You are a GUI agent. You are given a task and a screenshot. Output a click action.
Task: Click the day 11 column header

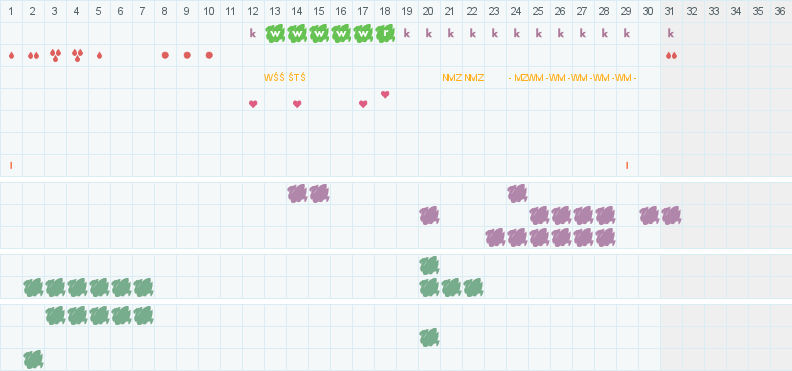[x=231, y=11]
